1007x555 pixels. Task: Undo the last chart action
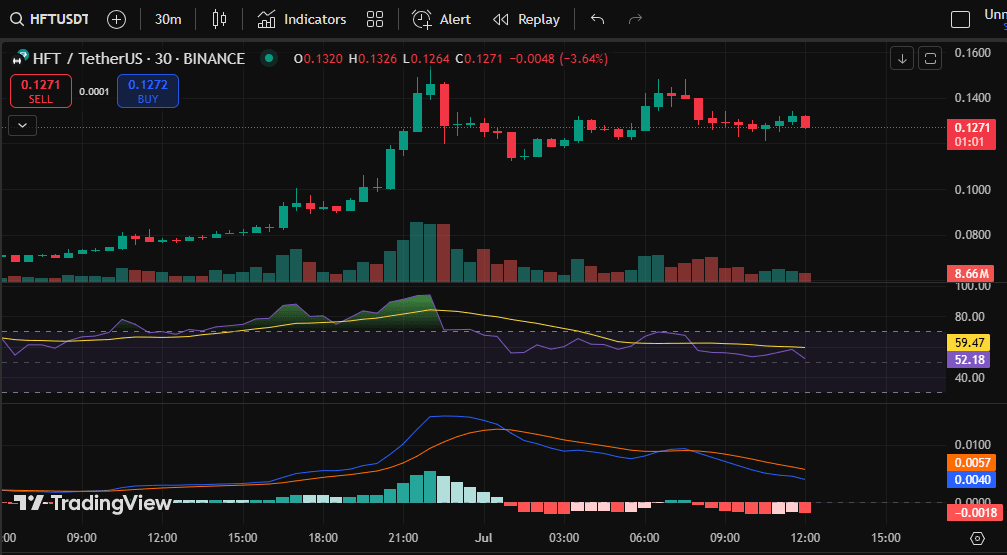(598, 19)
